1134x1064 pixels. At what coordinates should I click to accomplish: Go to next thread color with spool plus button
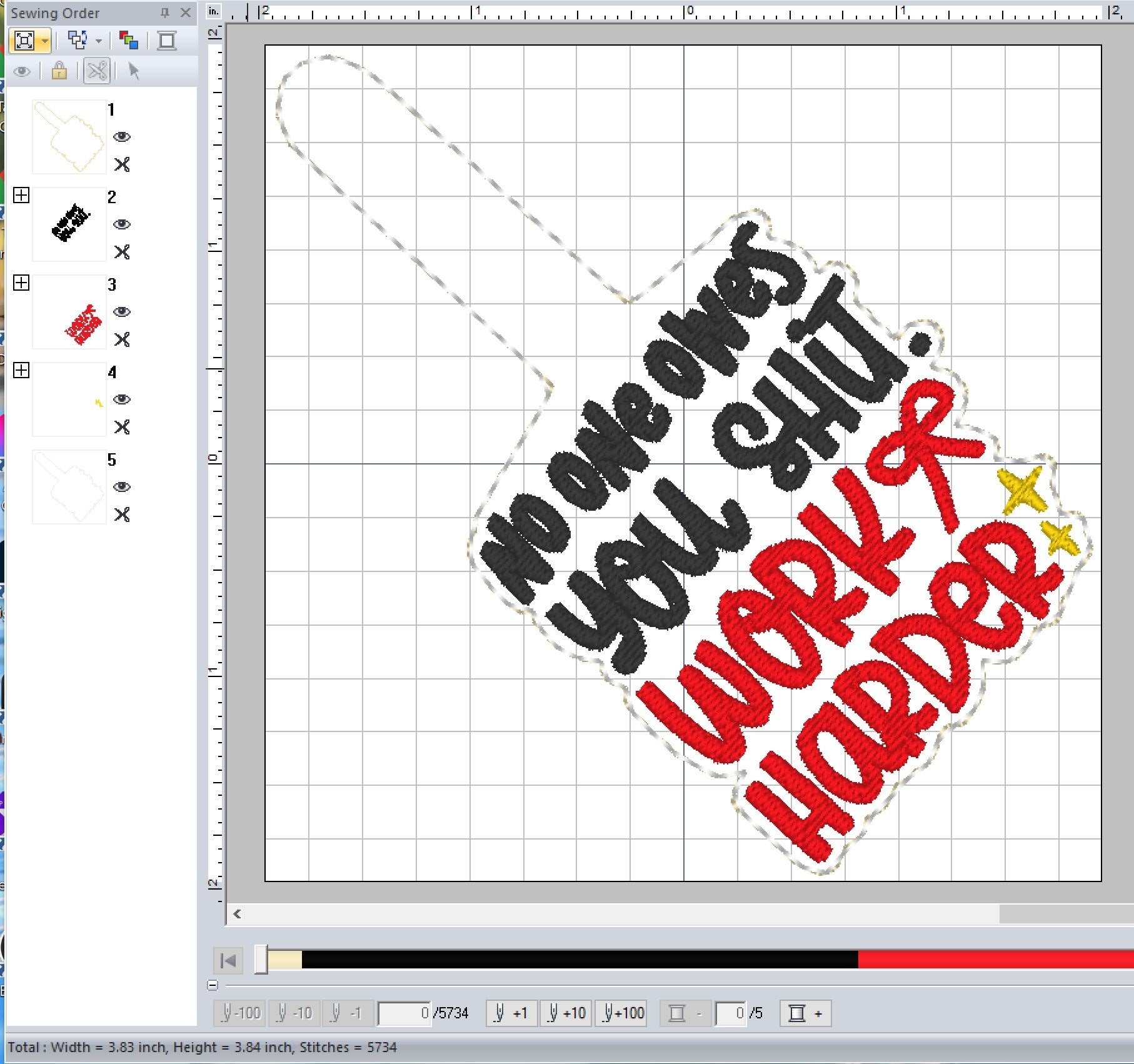tap(806, 1013)
